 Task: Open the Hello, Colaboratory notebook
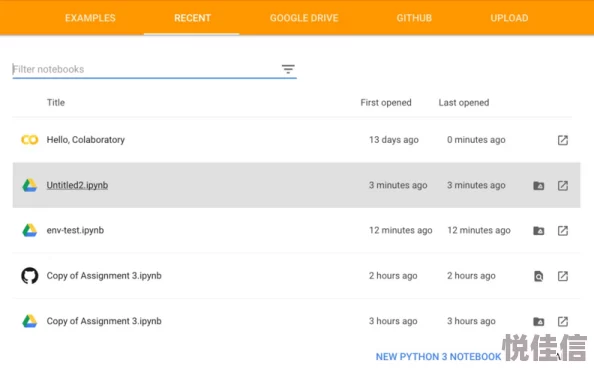[86, 140]
